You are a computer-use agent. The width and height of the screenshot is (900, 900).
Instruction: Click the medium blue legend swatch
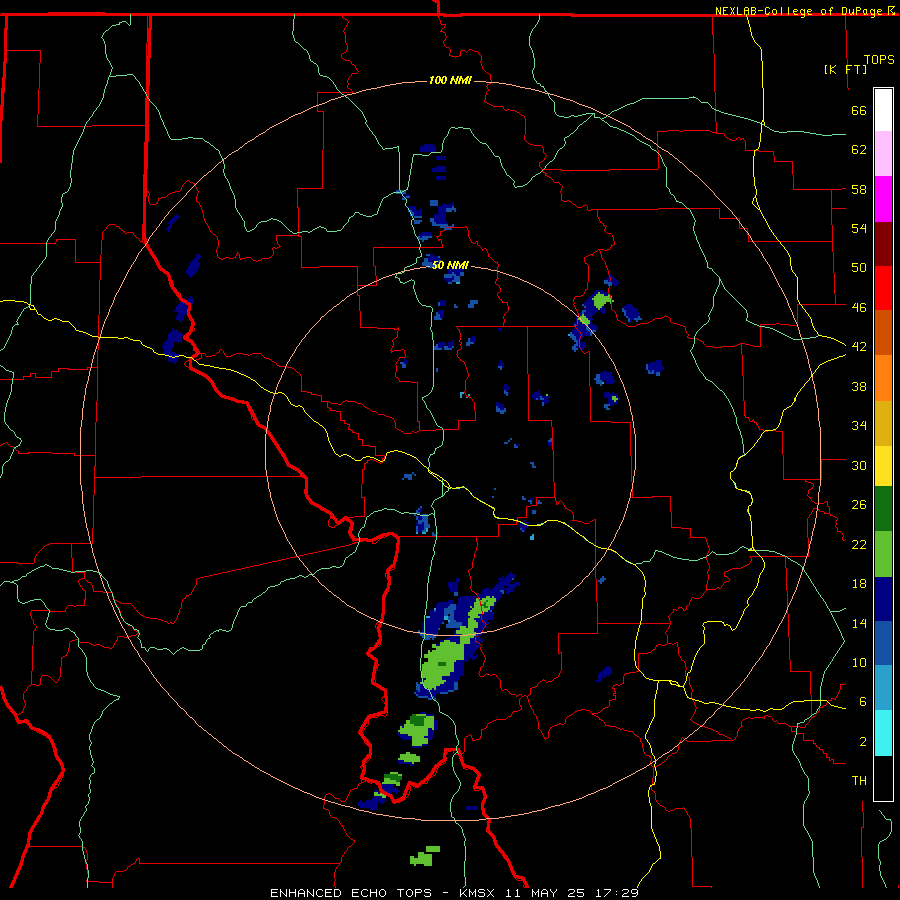coord(883,643)
